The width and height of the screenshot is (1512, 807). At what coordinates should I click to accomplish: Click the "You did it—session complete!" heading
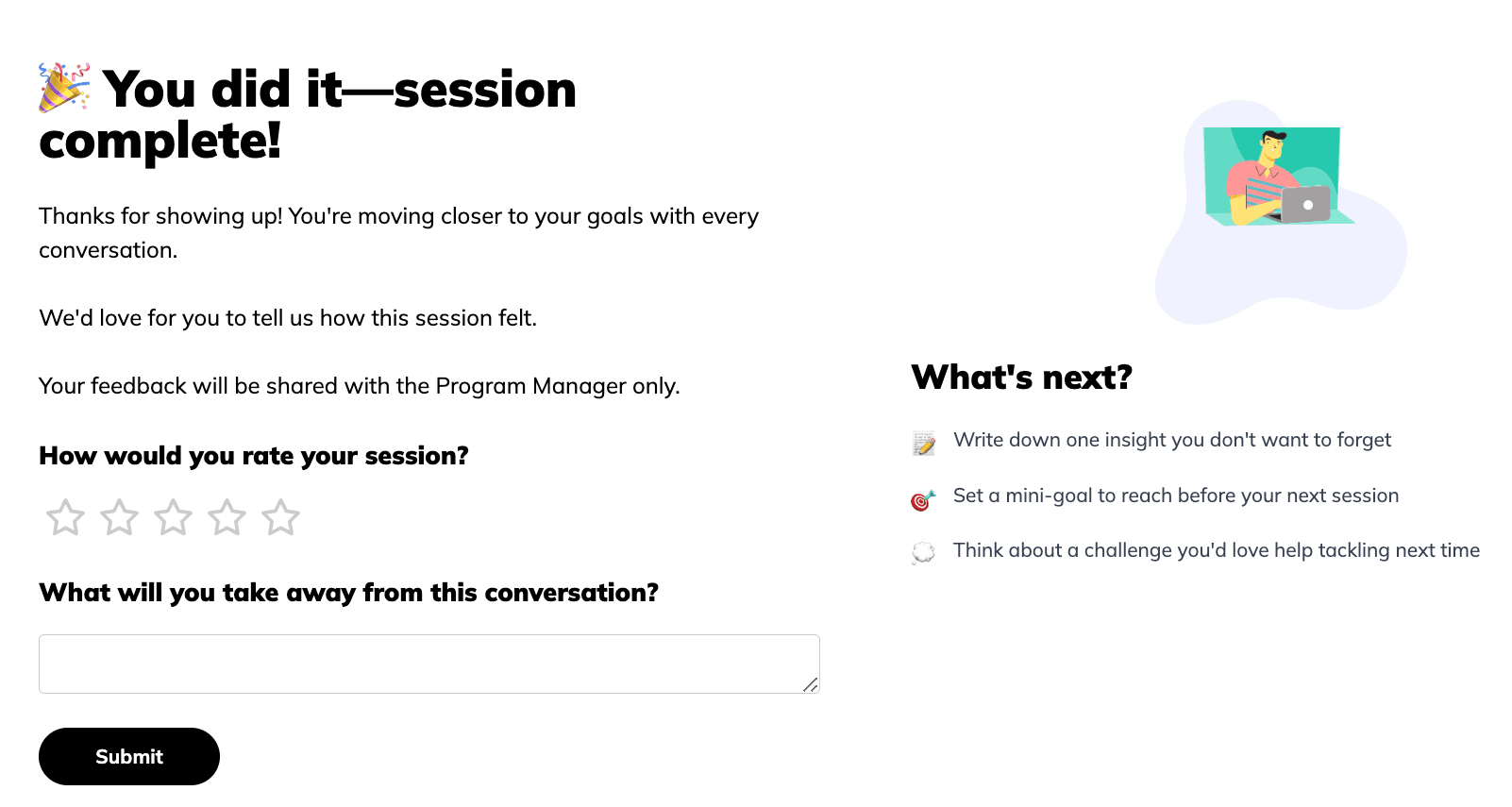(308, 115)
